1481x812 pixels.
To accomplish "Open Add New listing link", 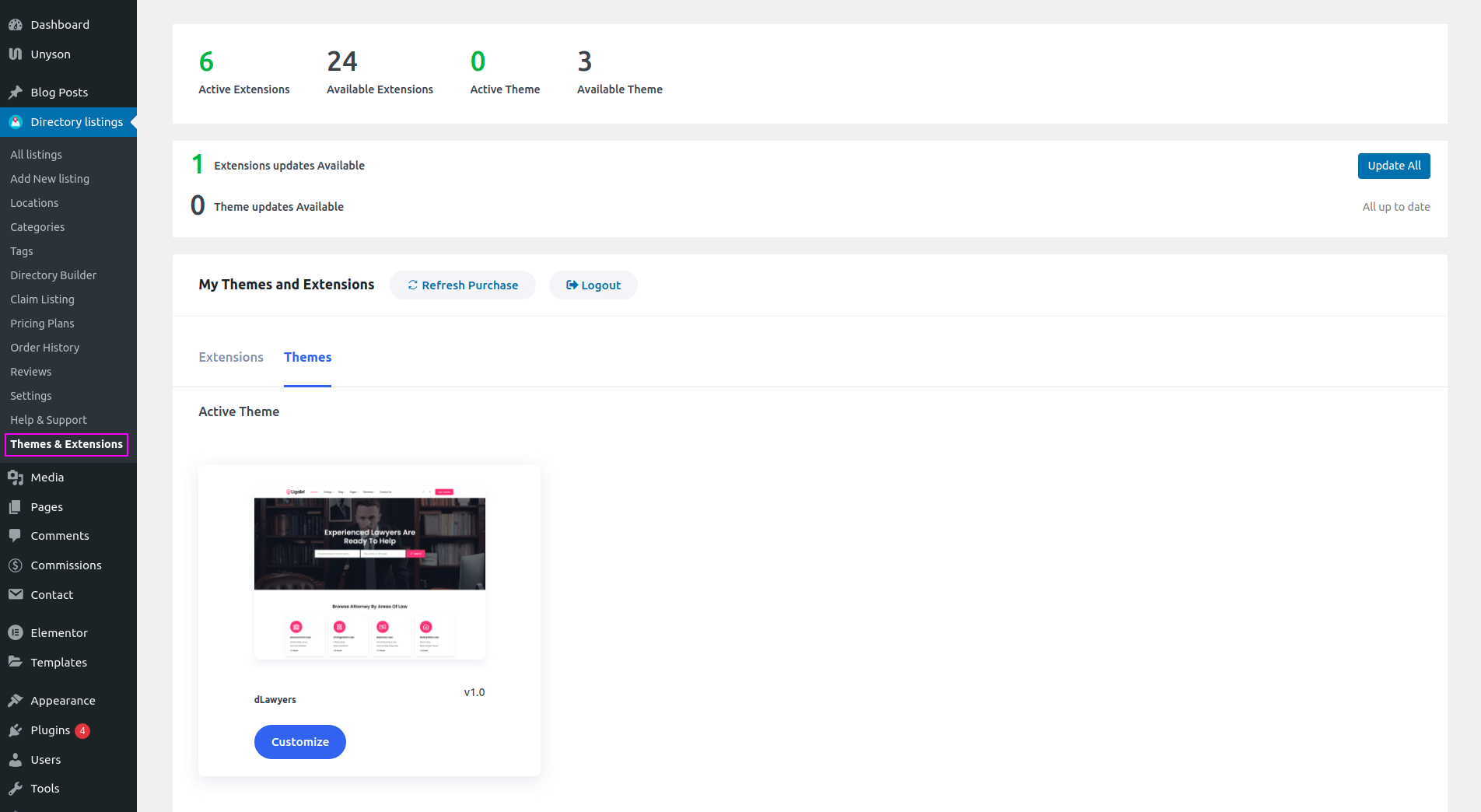I will (x=50, y=179).
